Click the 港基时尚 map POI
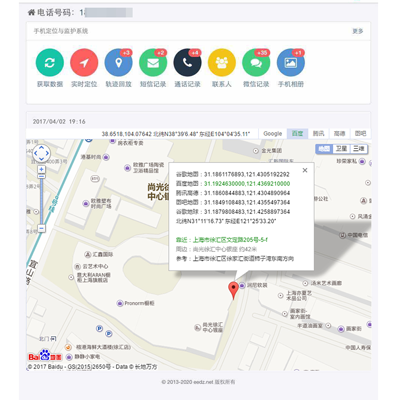 coord(95,157)
